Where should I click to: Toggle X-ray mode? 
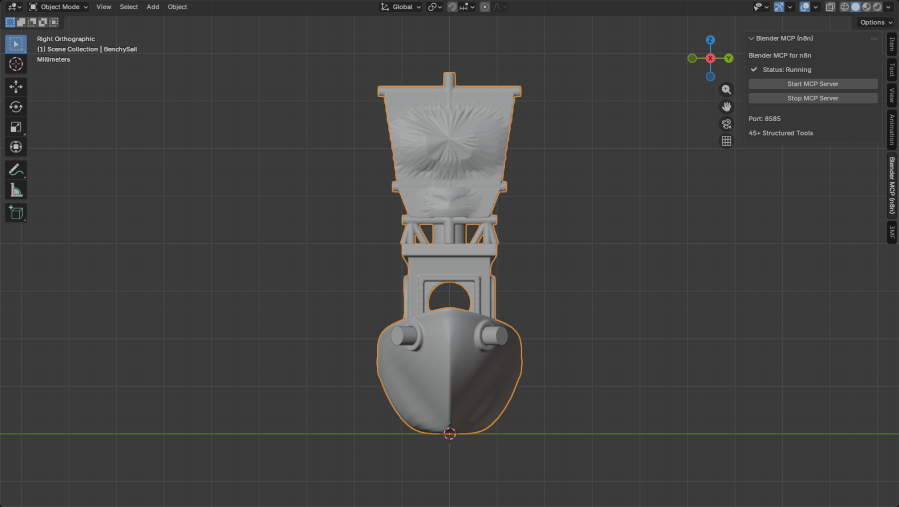tap(830, 7)
